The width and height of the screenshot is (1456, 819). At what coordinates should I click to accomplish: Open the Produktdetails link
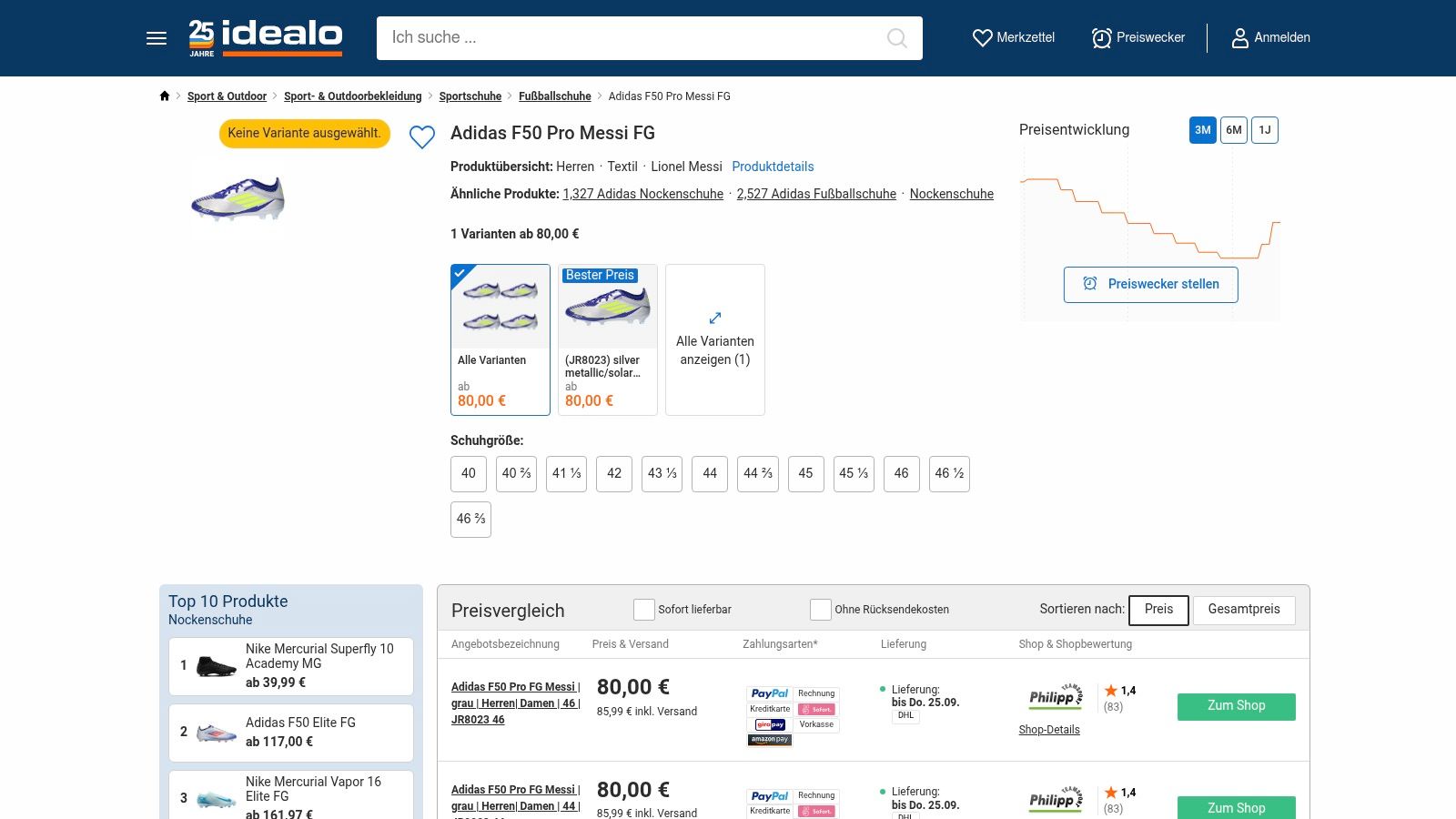[x=773, y=167]
